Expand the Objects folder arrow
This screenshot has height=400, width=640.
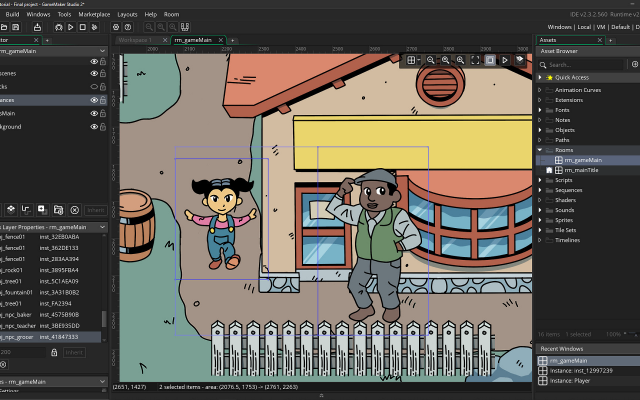(x=540, y=130)
